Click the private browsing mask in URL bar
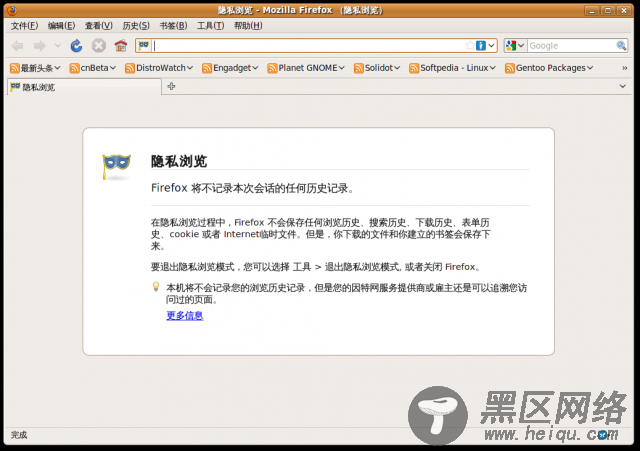Viewport: 640px width, 451px height. tap(144, 45)
